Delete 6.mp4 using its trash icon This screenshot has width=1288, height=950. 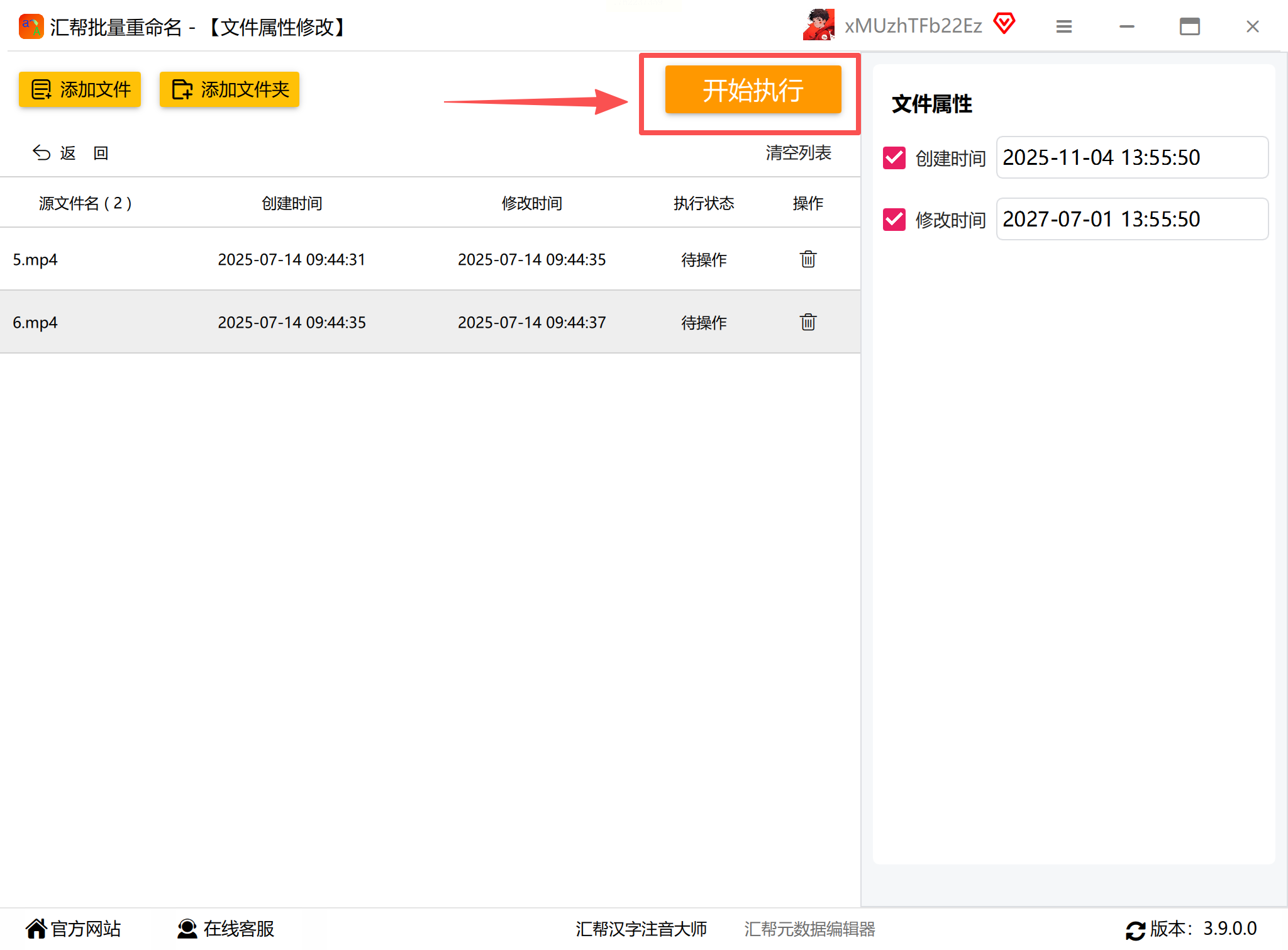click(x=808, y=322)
